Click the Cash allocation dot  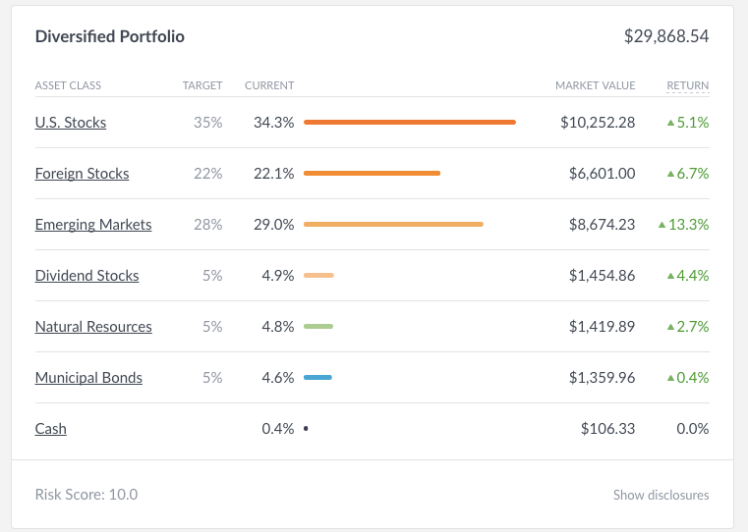point(305,428)
